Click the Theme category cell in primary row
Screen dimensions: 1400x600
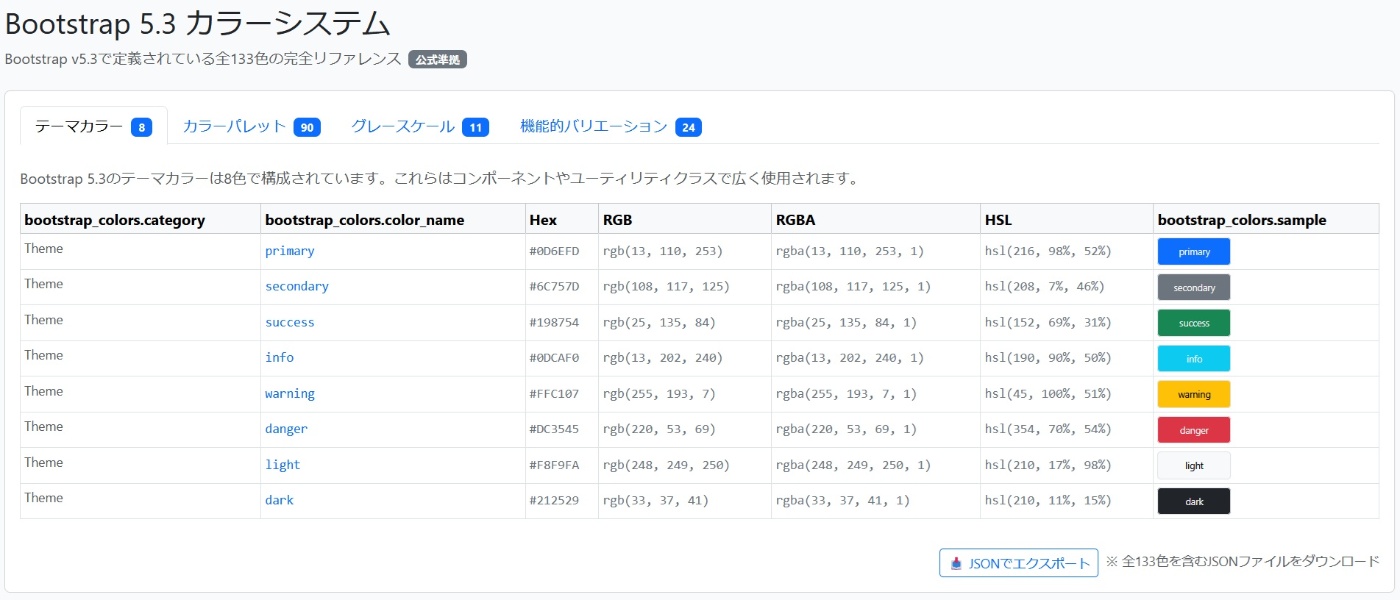click(140, 251)
